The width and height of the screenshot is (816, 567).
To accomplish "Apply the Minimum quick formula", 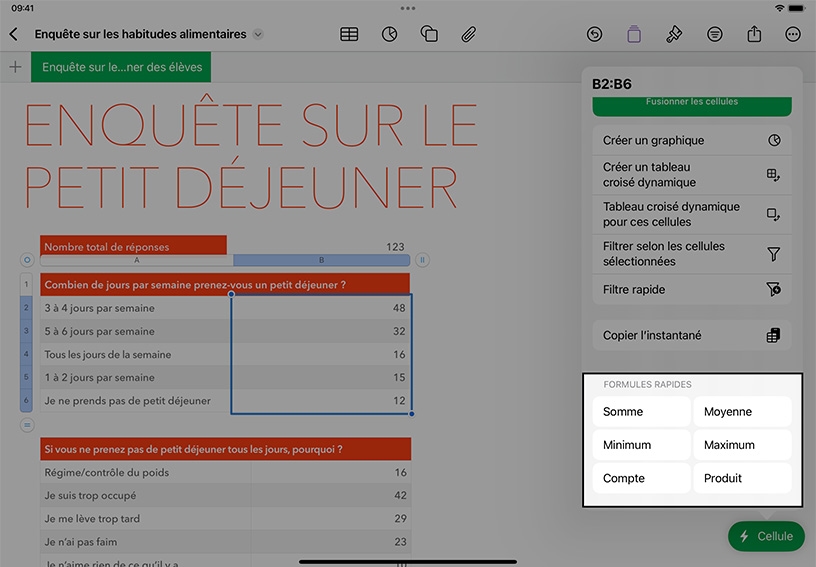I will click(x=641, y=445).
